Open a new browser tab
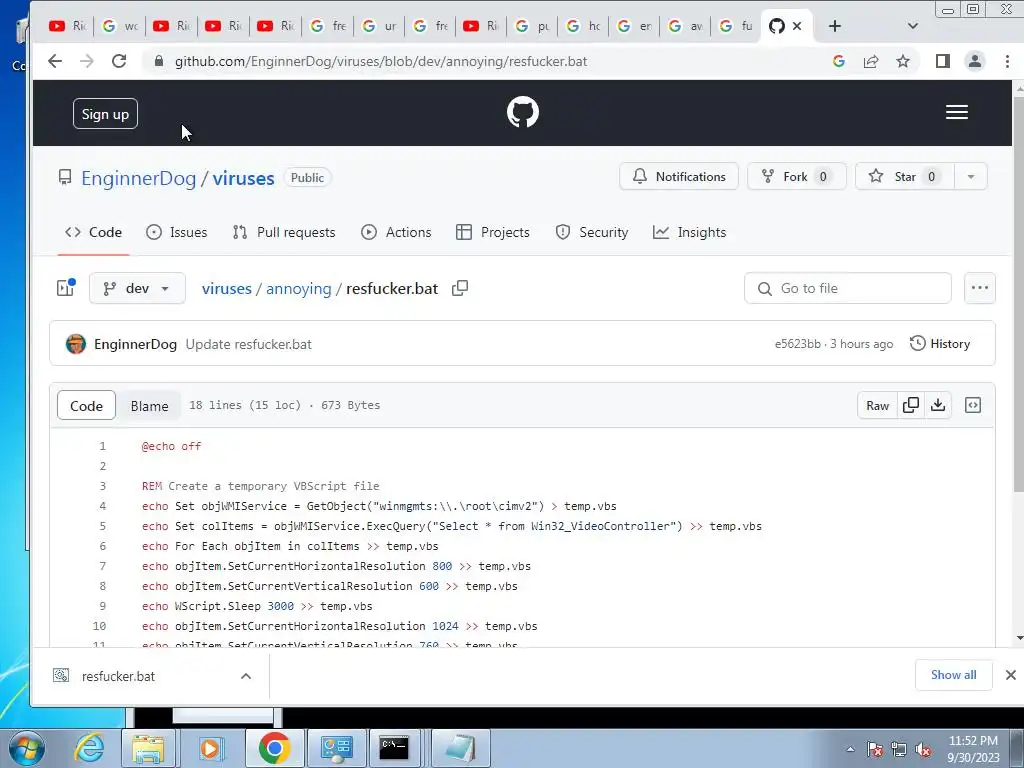Viewport: 1024px width, 768px height. 835,26
